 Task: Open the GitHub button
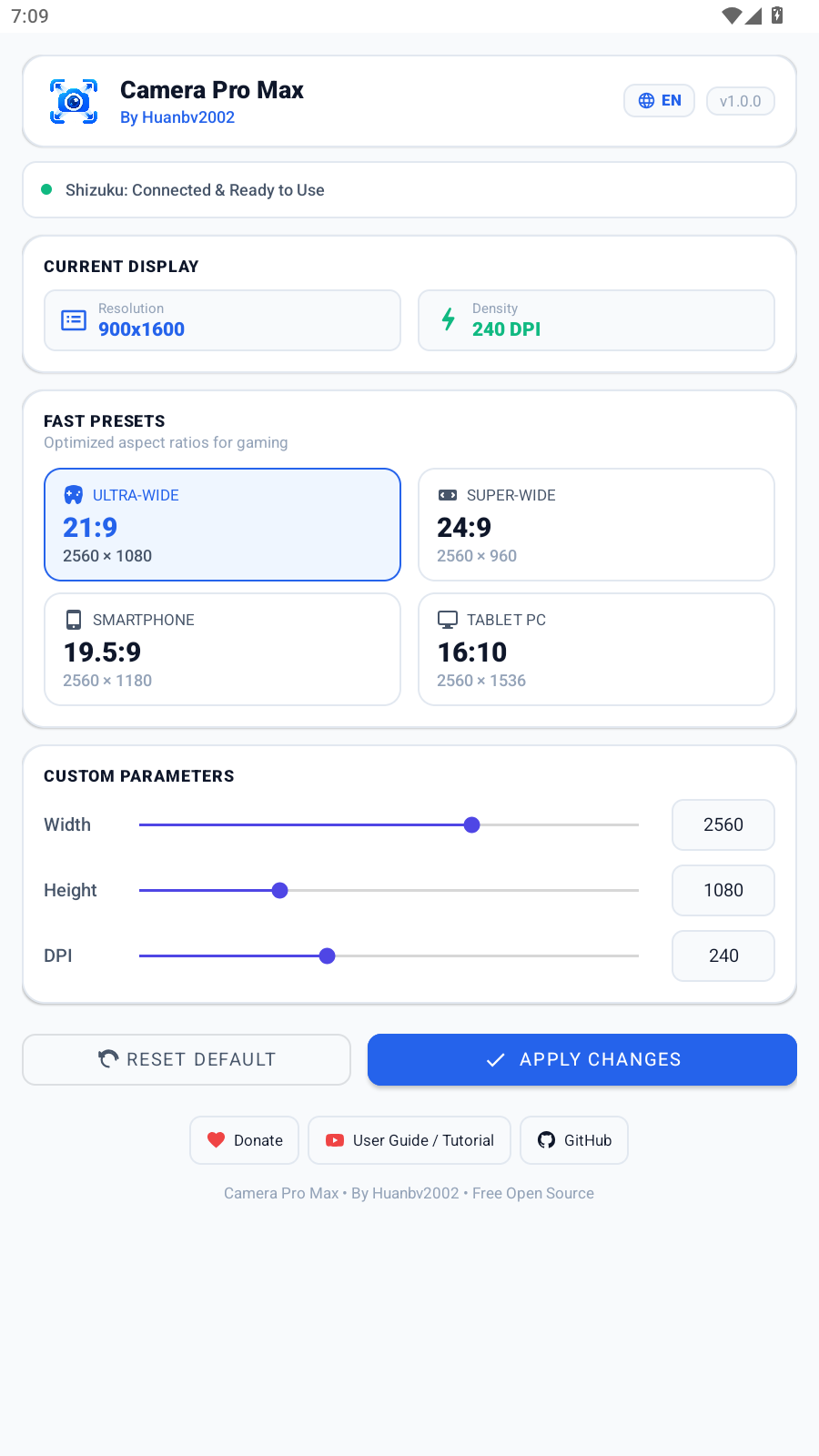[x=574, y=1140]
